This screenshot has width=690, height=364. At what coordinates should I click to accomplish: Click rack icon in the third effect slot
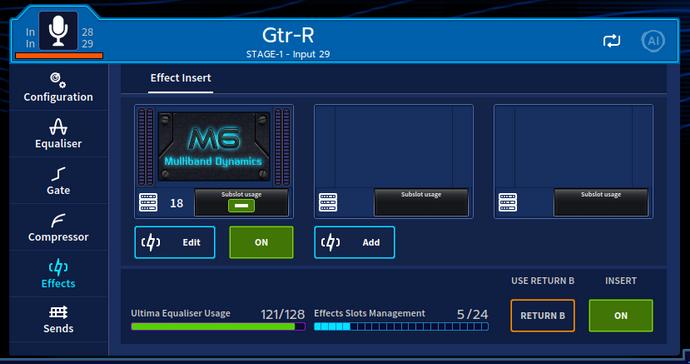[x=507, y=202]
